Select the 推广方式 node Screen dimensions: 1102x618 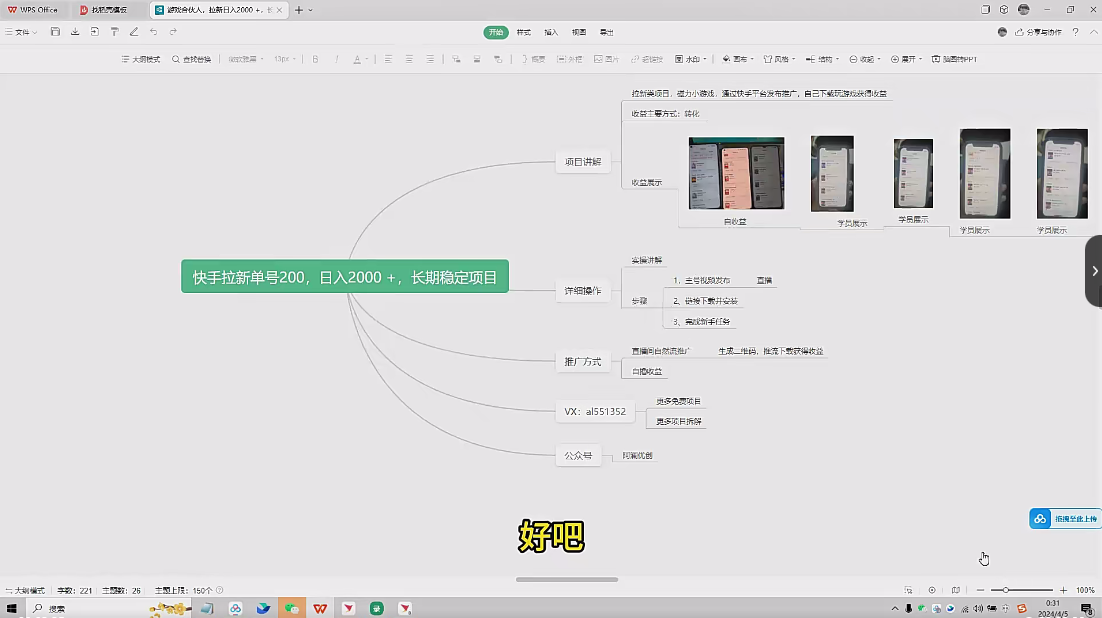point(583,361)
